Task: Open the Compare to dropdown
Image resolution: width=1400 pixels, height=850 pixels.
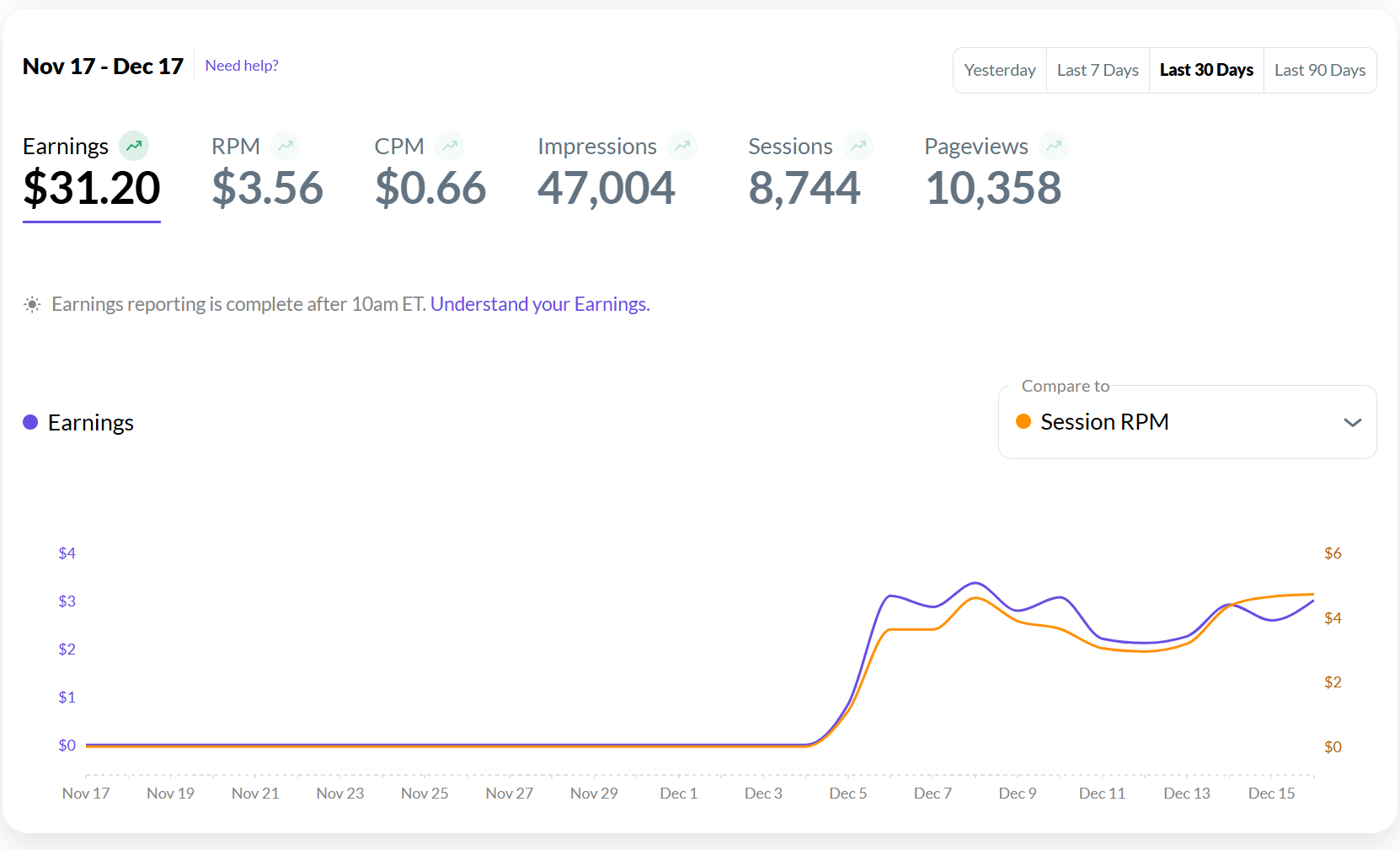Action: coord(1186,422)
